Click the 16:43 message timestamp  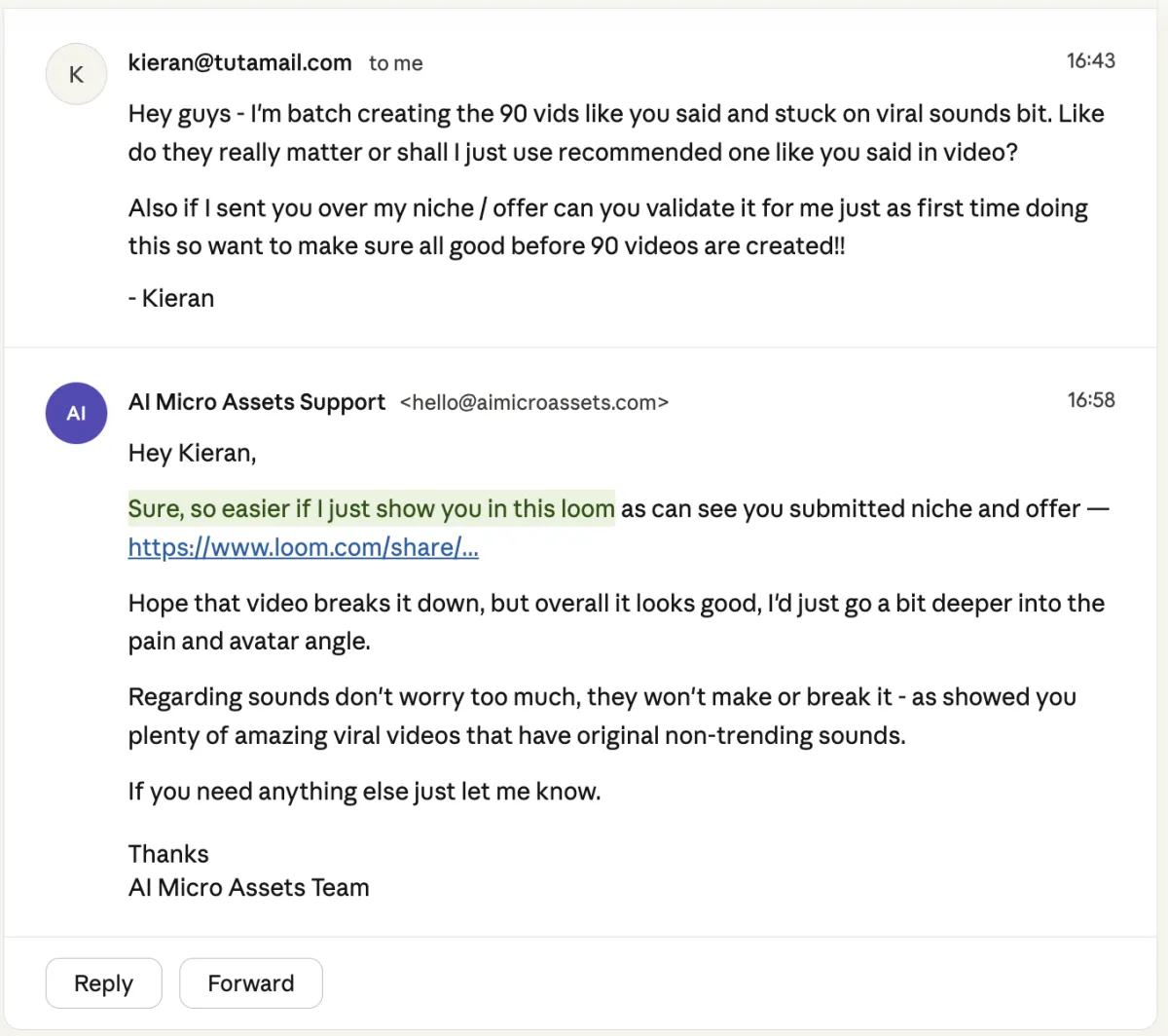pos(1090,61)
